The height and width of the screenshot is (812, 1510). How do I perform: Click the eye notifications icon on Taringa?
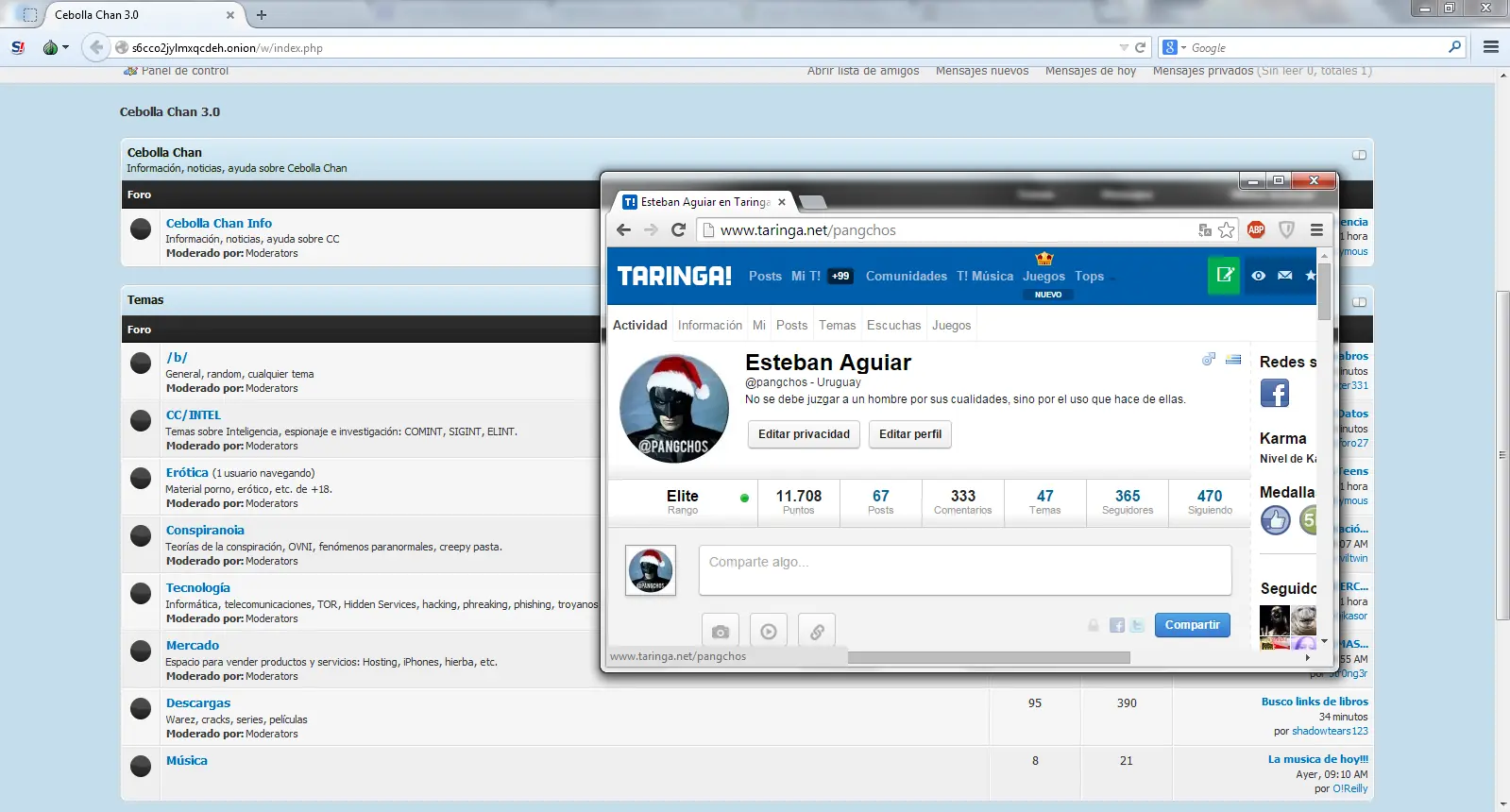coord(1259,276)
